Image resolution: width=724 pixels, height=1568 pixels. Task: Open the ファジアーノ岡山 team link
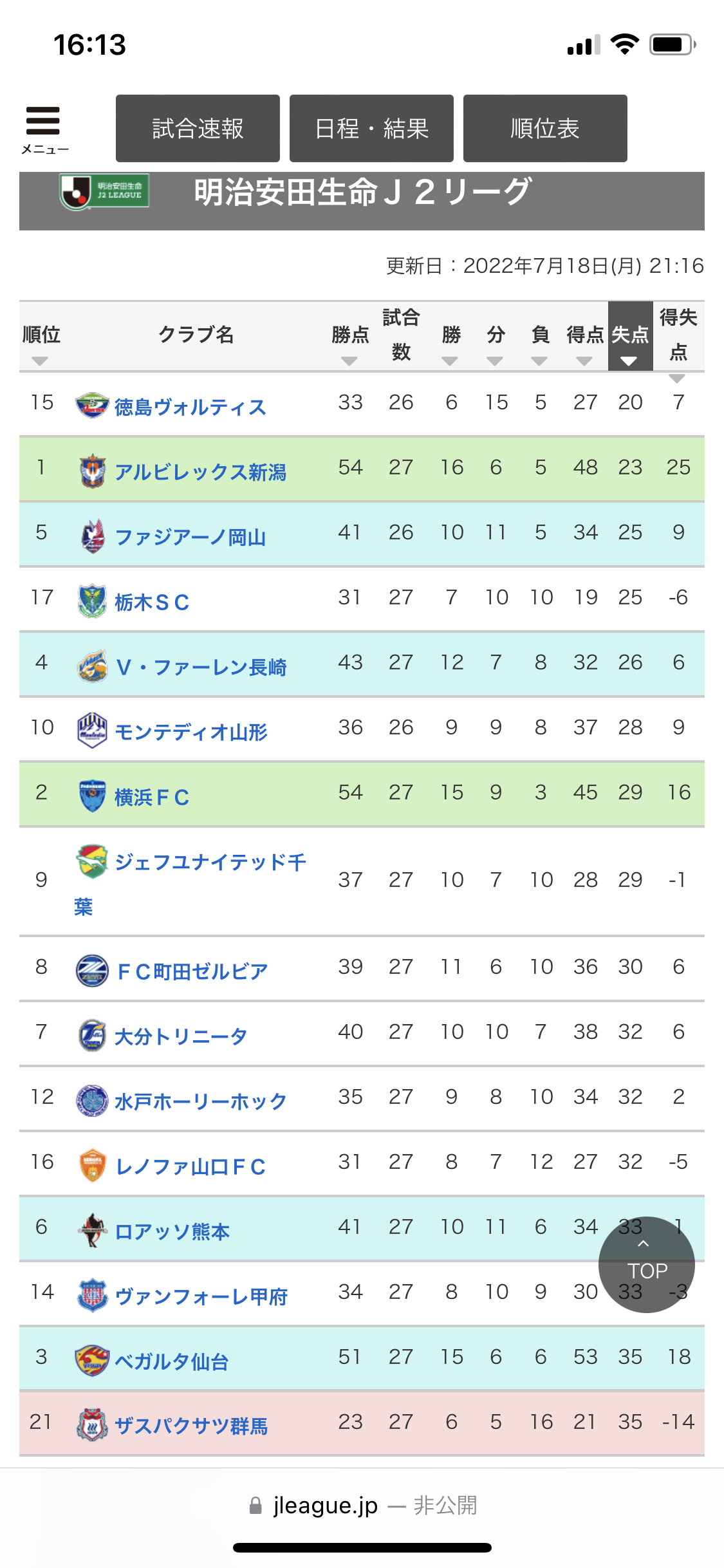(190, 537)
